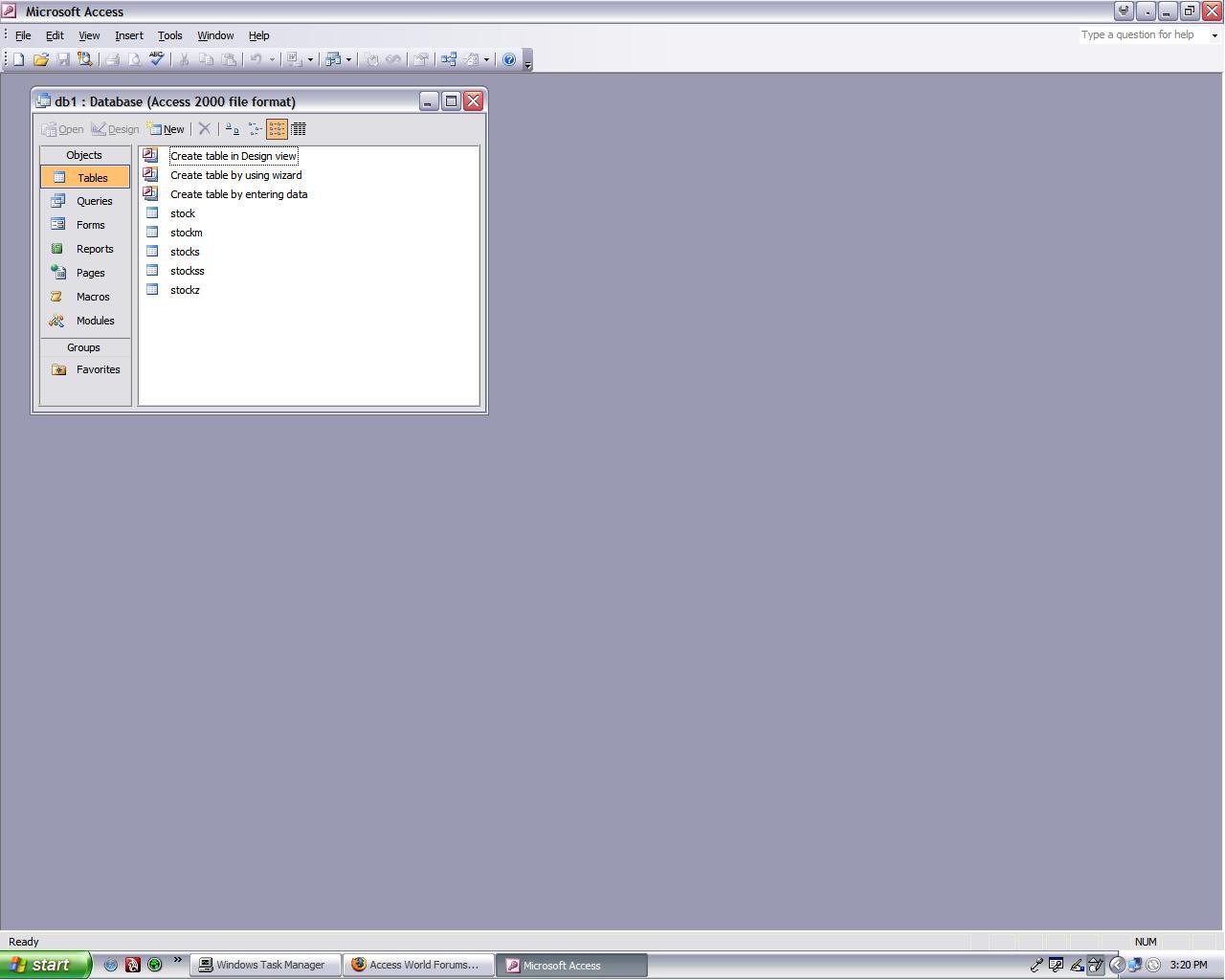This screenshot has height=980, width=1225.
Task: Expand the Undo dropdown arrow
Action: 272,59
